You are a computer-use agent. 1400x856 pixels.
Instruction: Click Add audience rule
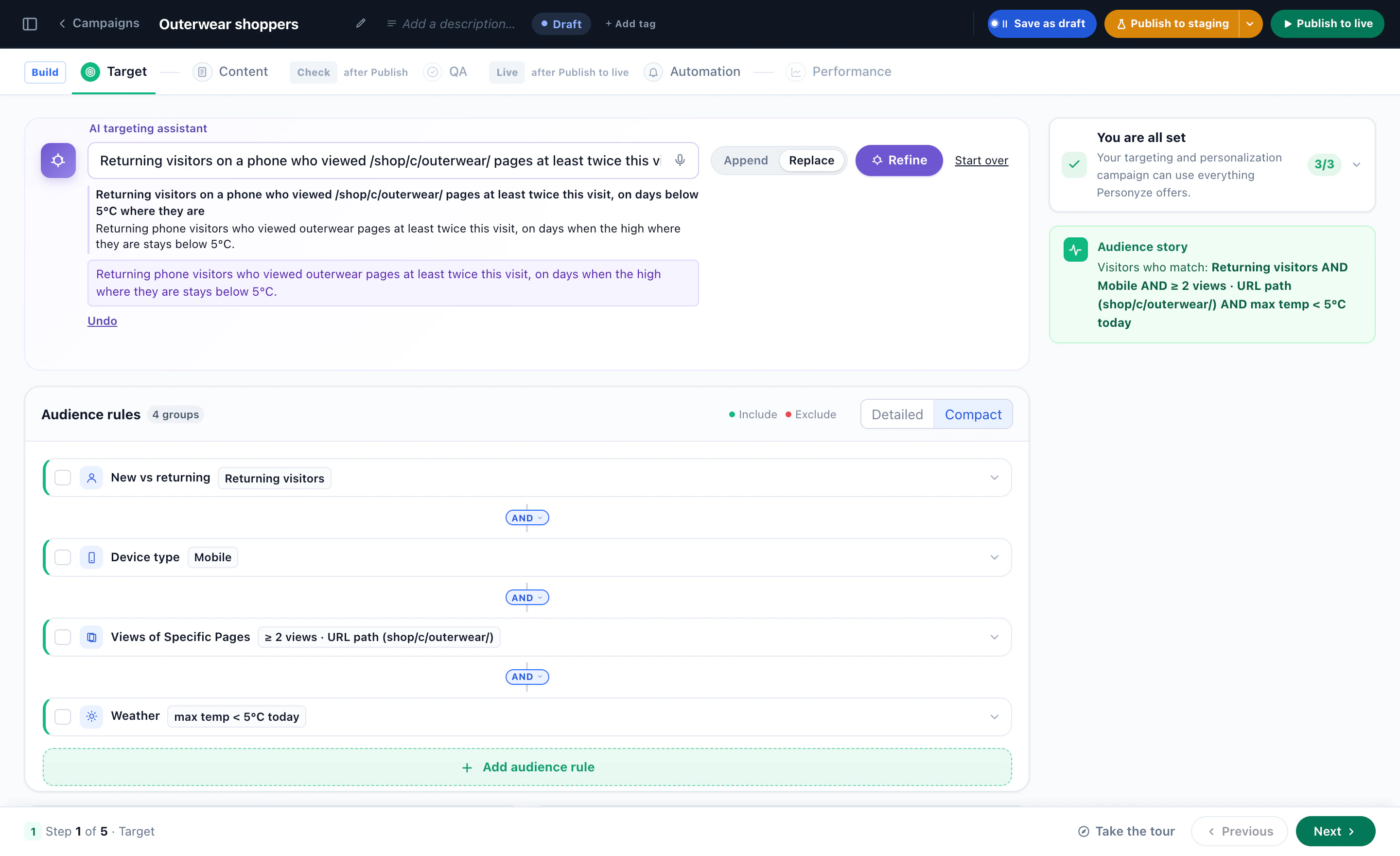click(527, 767)
